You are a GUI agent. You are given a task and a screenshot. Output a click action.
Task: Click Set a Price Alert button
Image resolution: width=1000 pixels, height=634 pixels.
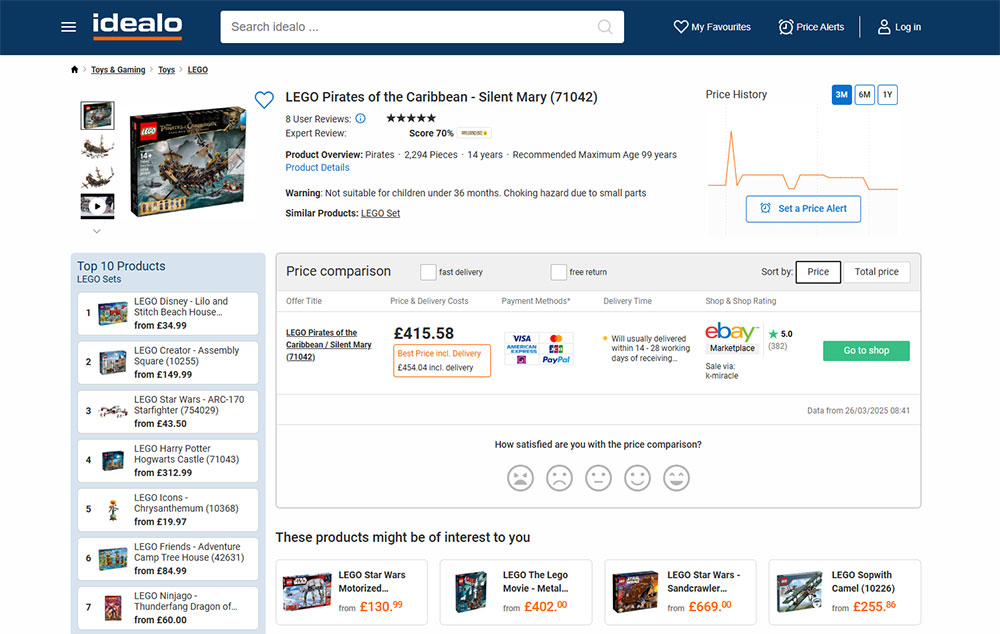coord(804,209)
